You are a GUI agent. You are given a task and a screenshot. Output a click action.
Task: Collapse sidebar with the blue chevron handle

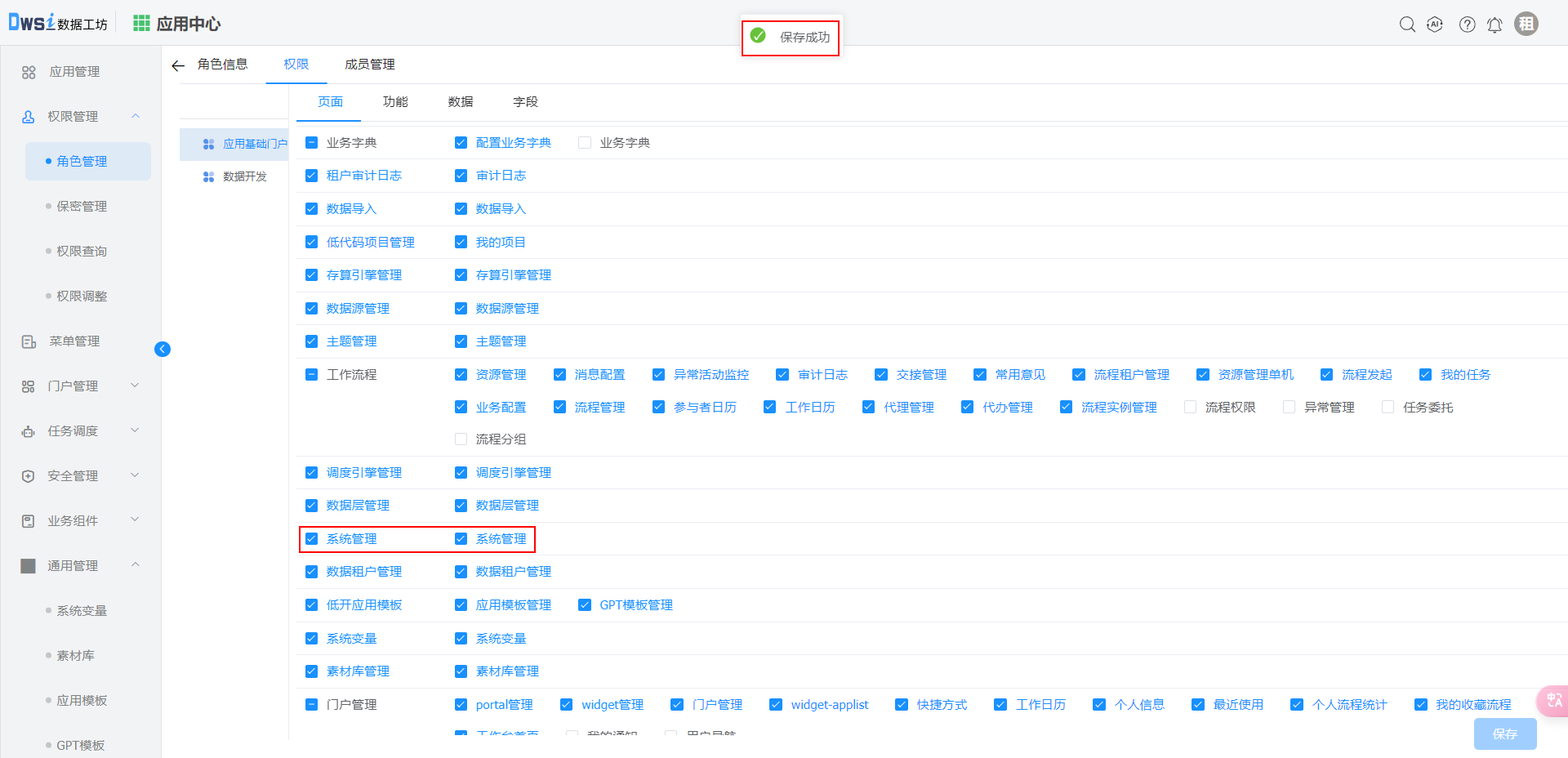click(x=163, y=349)
